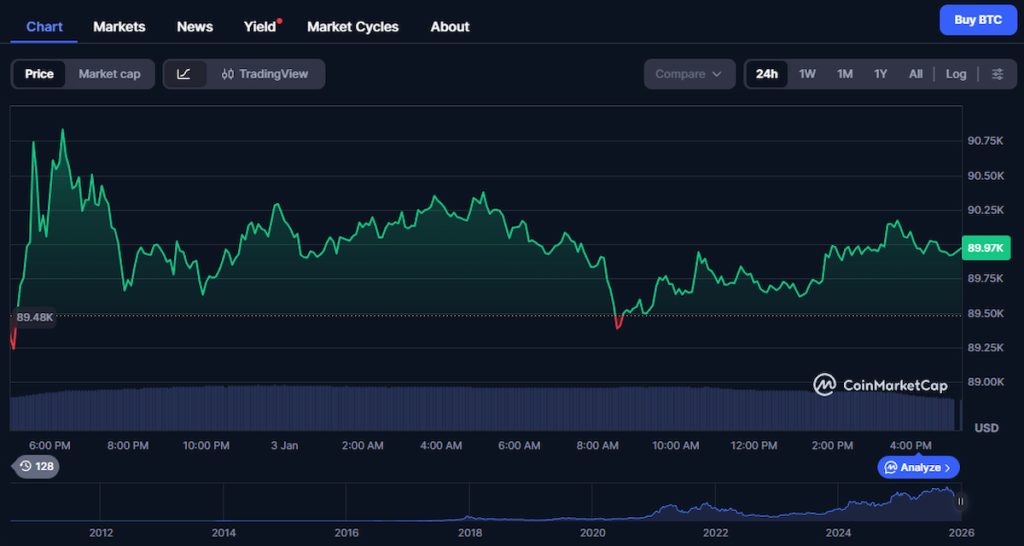Show the 1Y price history
This screenshot has width=1024, height=546.
pos(880,74)
